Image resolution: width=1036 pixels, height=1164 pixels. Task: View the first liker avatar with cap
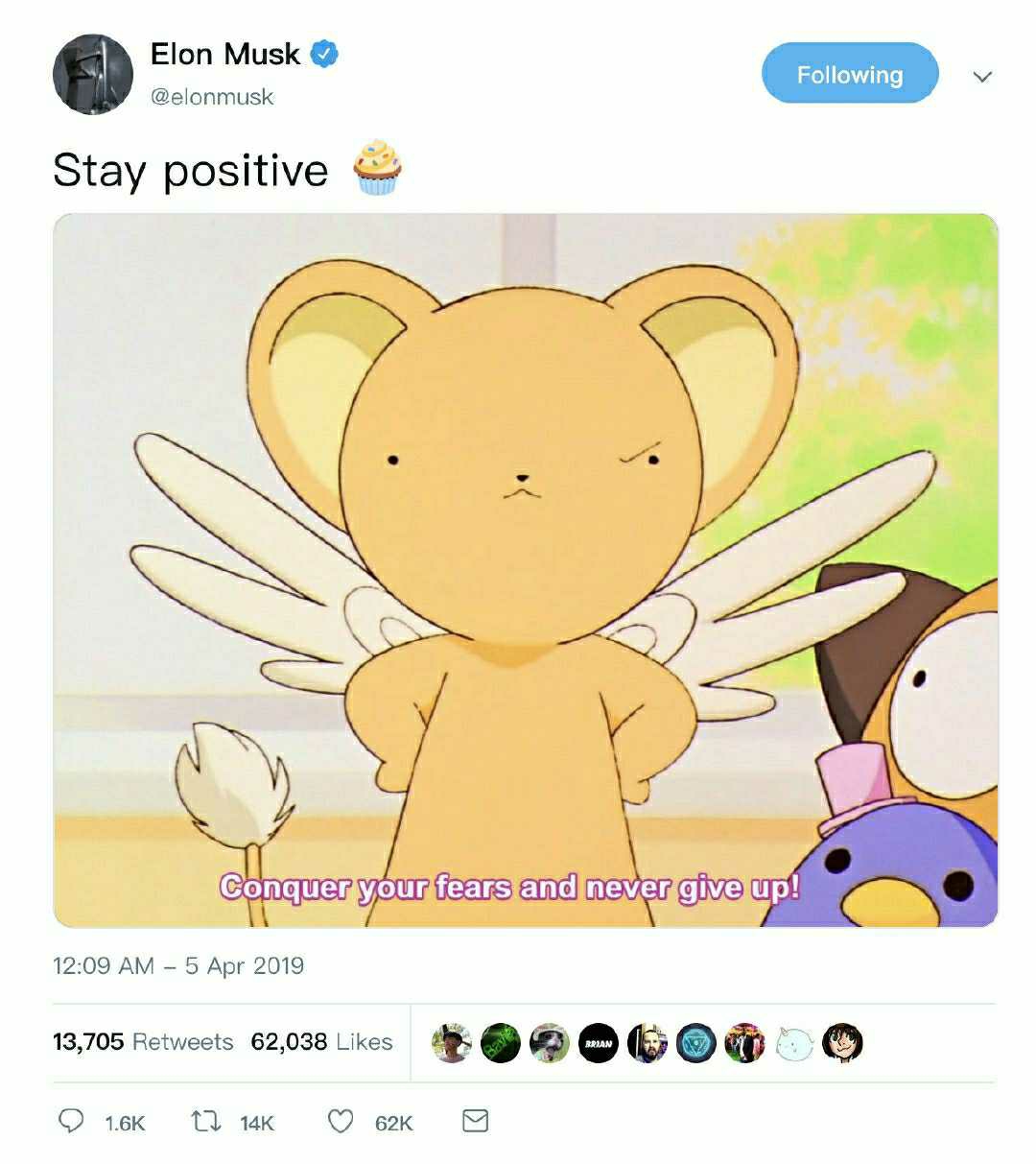point(452,1043)
